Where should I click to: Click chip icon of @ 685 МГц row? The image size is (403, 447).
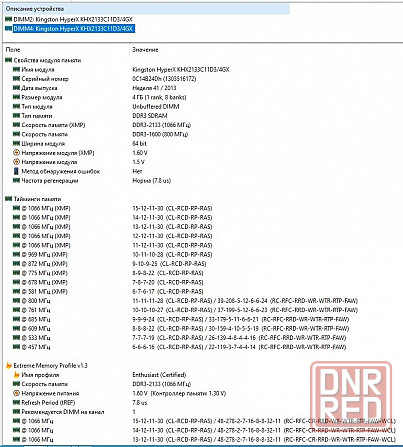(x=16, y=319)
